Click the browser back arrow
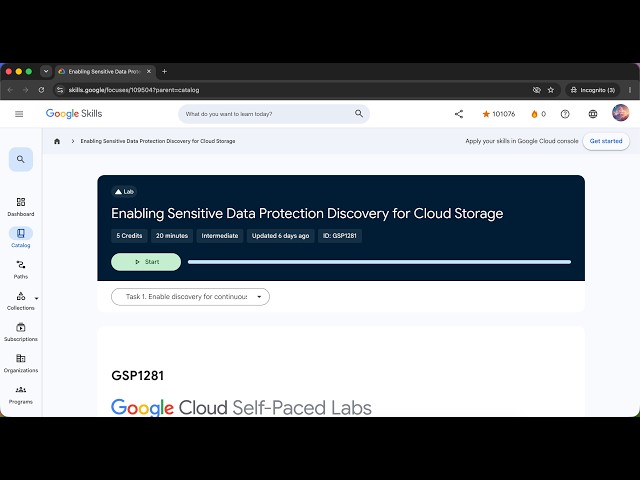Viewport: 640px width, 480px height. point(10,90)
